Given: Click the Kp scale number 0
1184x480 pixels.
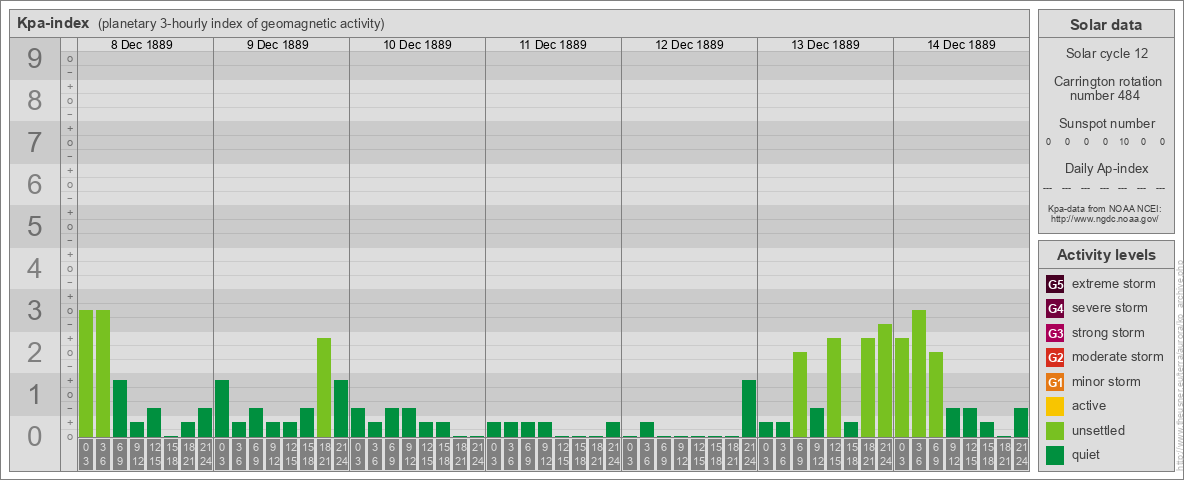Looking at the screenshot, I should click(x=35, y=436).
